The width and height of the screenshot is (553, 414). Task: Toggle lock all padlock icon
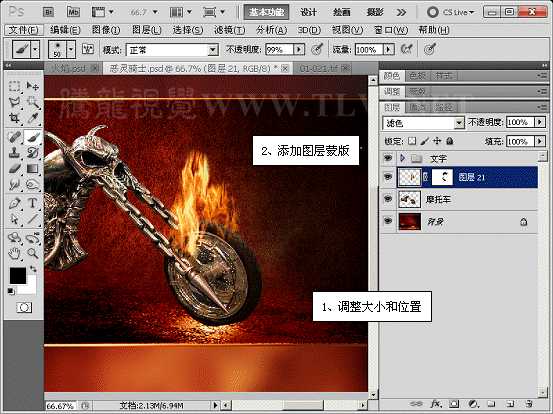pos(450,141)
